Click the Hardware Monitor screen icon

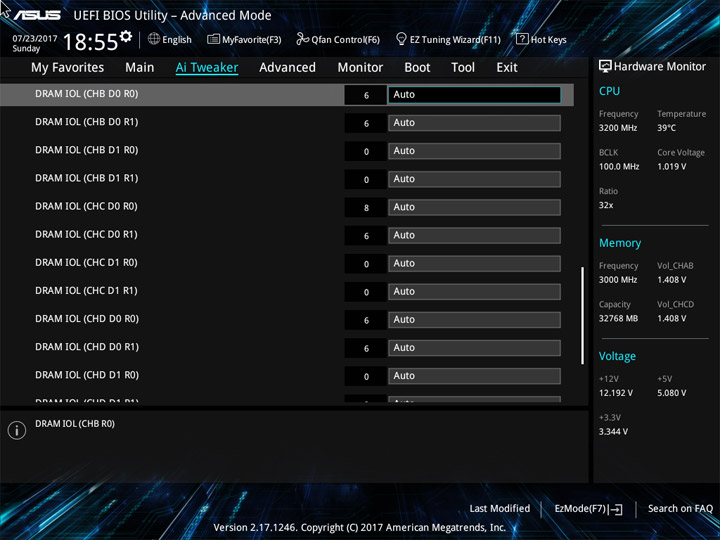(605, 67)
